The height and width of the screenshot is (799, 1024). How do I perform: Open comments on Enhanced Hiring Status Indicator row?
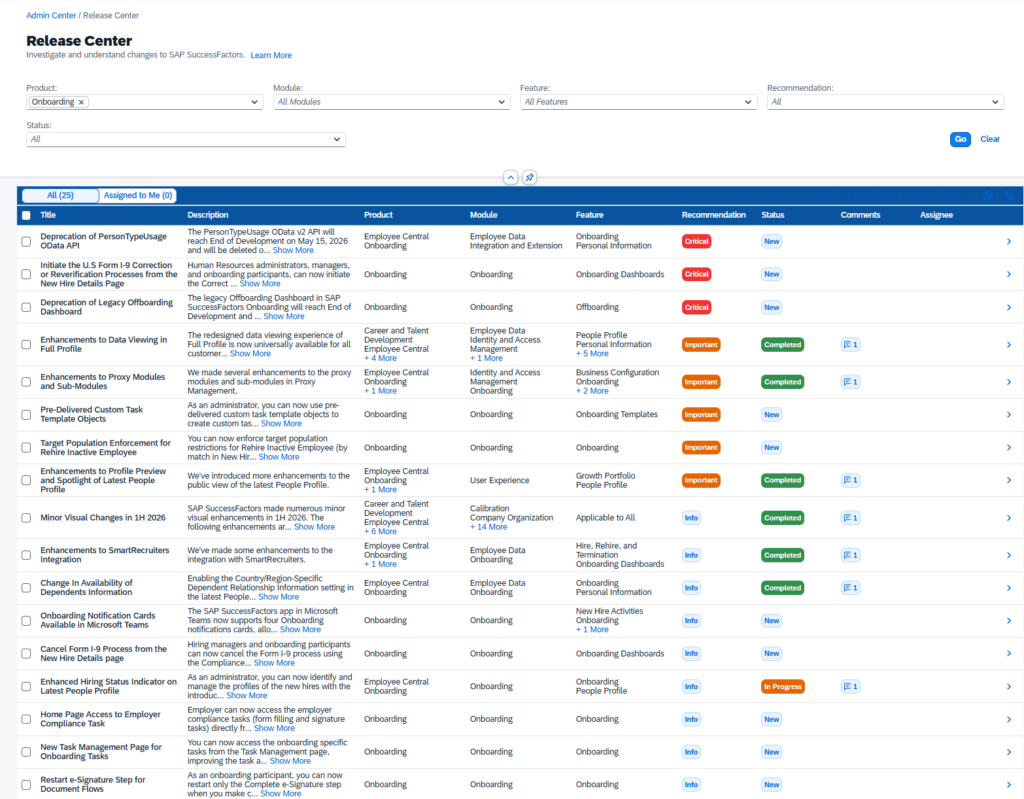point(850,687)
